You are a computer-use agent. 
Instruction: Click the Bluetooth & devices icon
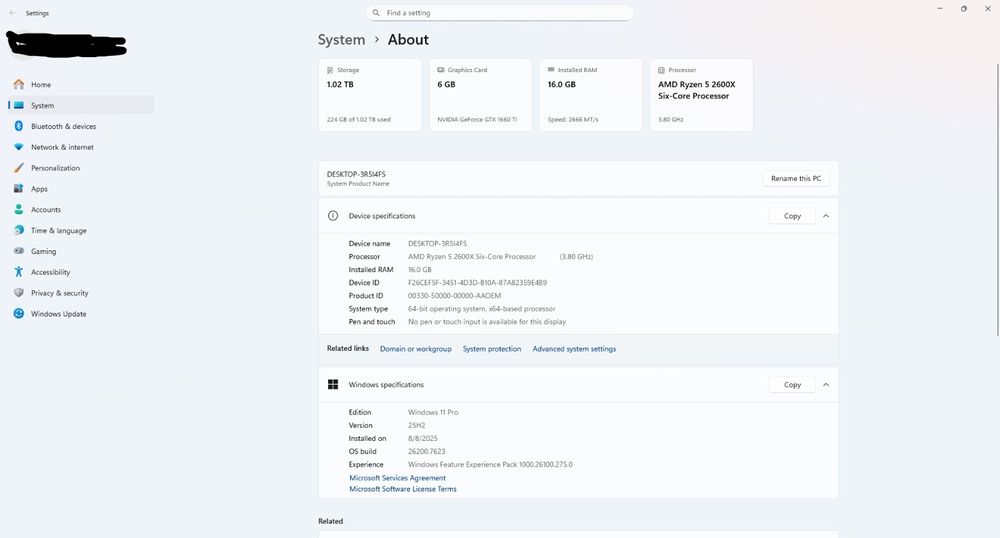[x=19, y=127]
